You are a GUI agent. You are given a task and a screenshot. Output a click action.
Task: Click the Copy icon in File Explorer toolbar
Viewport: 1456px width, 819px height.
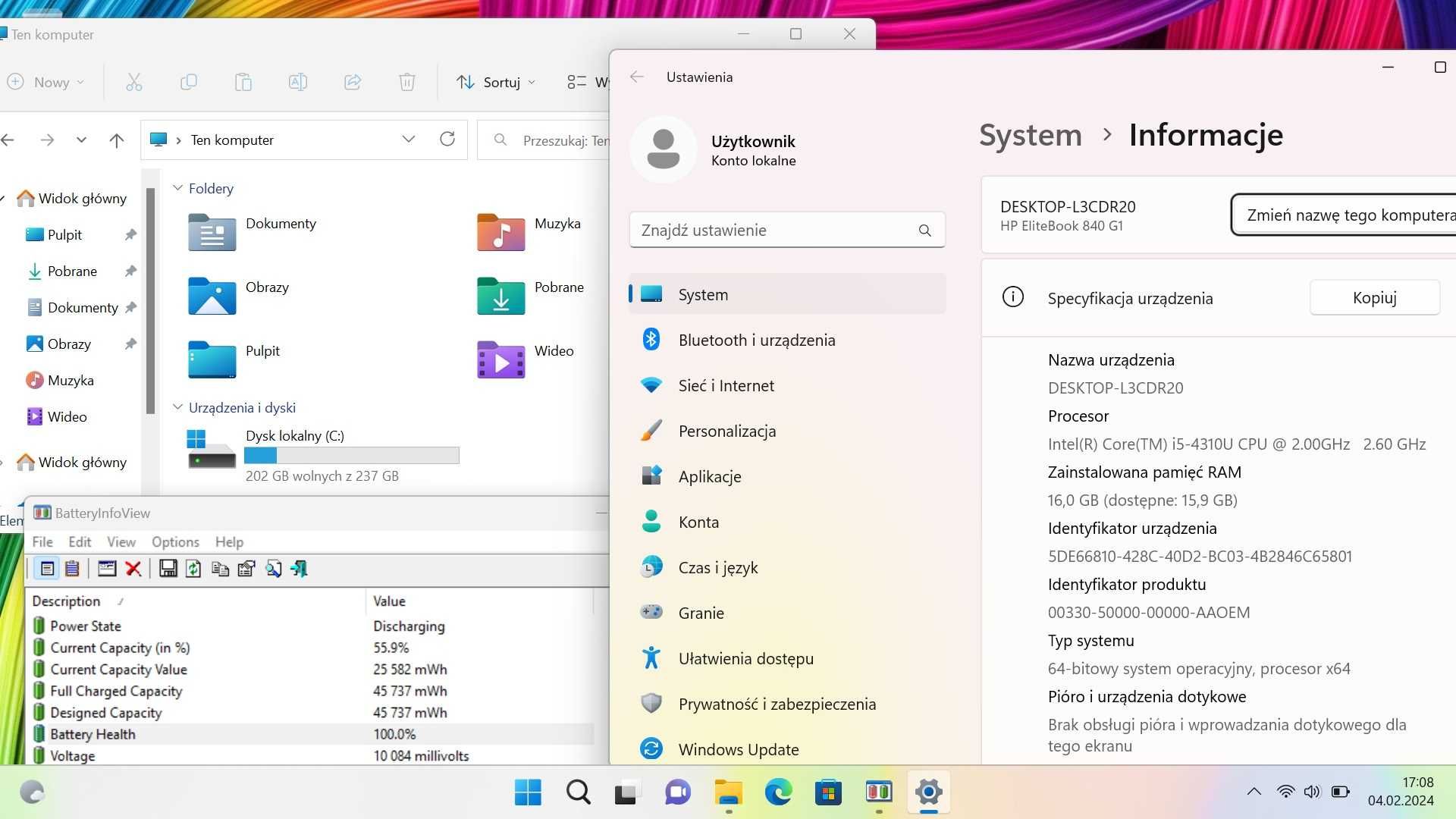[189, 82]
